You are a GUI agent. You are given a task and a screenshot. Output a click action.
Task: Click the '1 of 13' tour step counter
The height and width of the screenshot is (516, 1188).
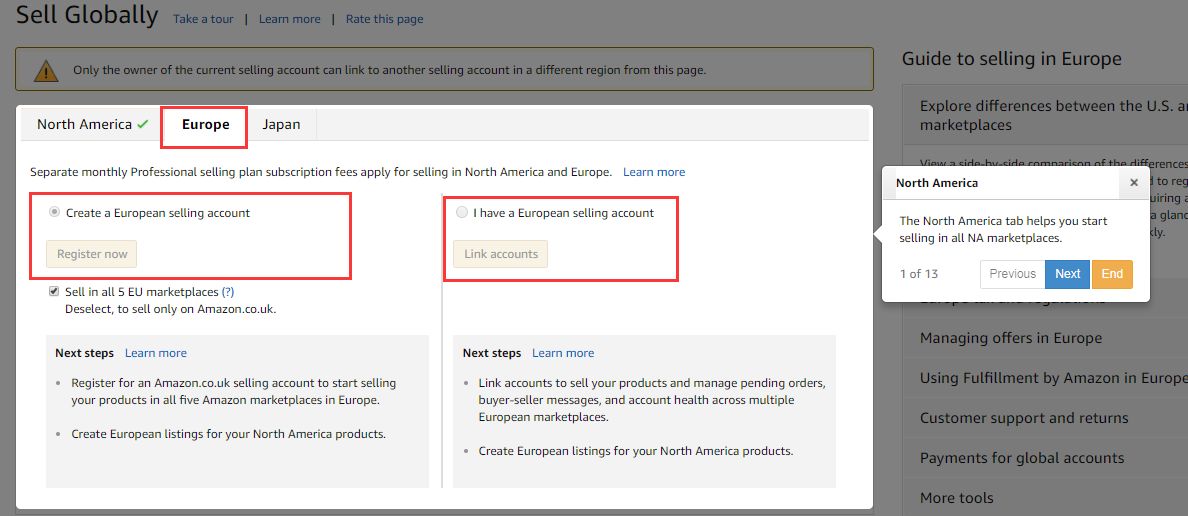click(x=918, y=274)
